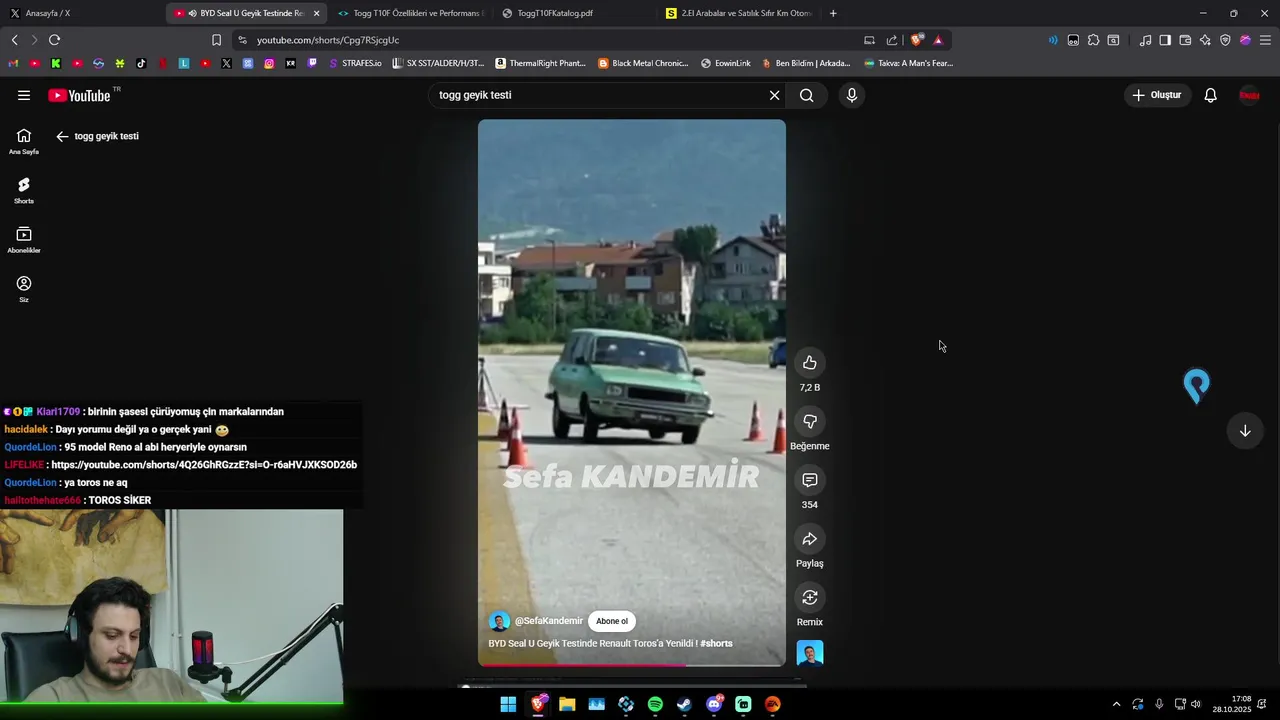Share the short with the Paylaş icon

810,539
